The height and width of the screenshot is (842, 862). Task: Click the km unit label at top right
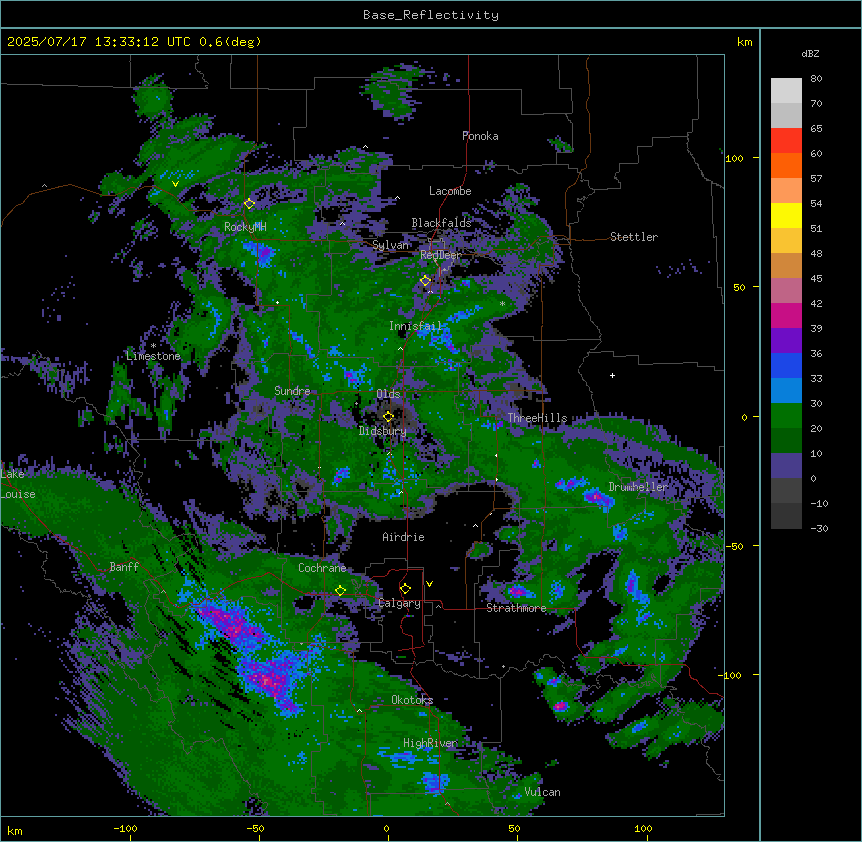pyautogui.click(x=744, y=42)
